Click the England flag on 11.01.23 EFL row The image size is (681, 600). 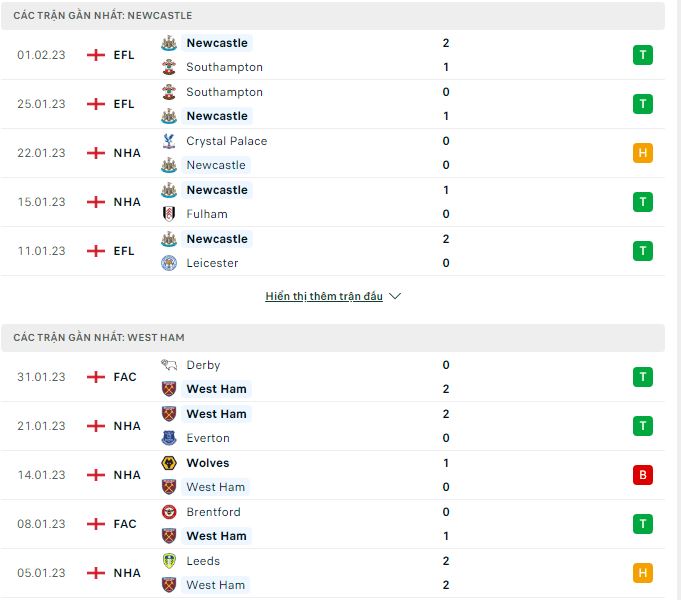point(96,251)
